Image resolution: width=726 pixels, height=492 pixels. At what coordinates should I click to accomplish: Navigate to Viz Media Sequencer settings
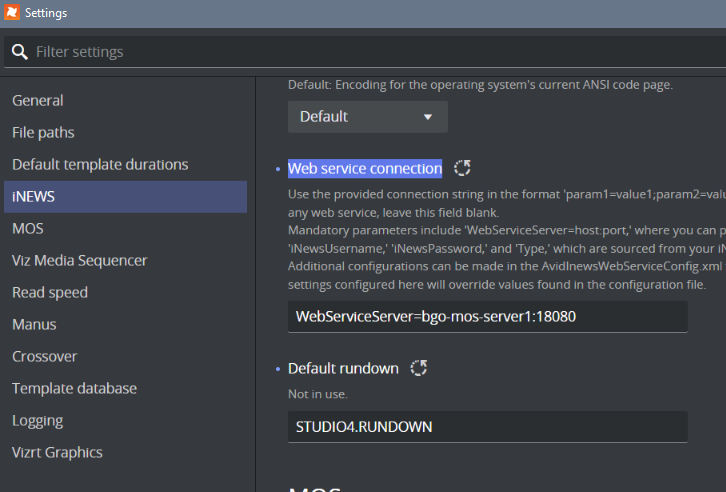click(80, 261)
